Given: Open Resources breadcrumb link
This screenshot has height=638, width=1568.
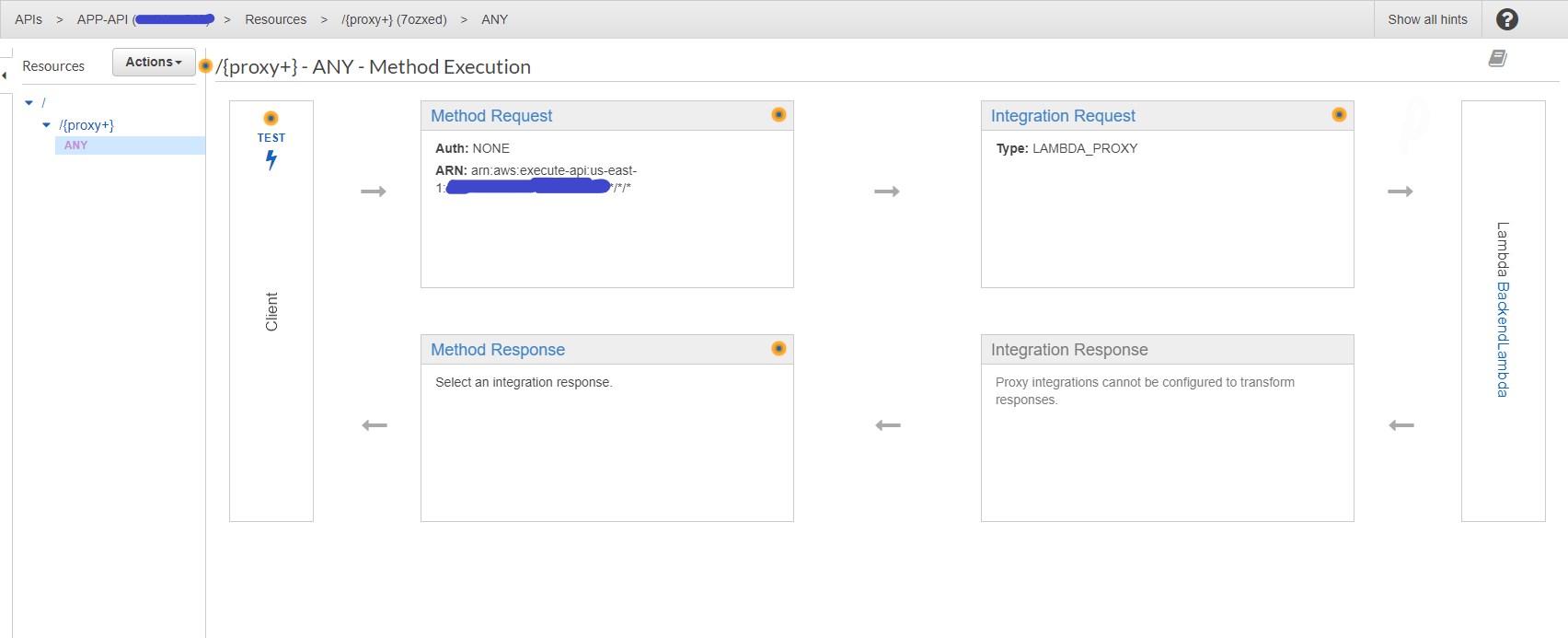Looking at the screenshot, I should 276,19.
